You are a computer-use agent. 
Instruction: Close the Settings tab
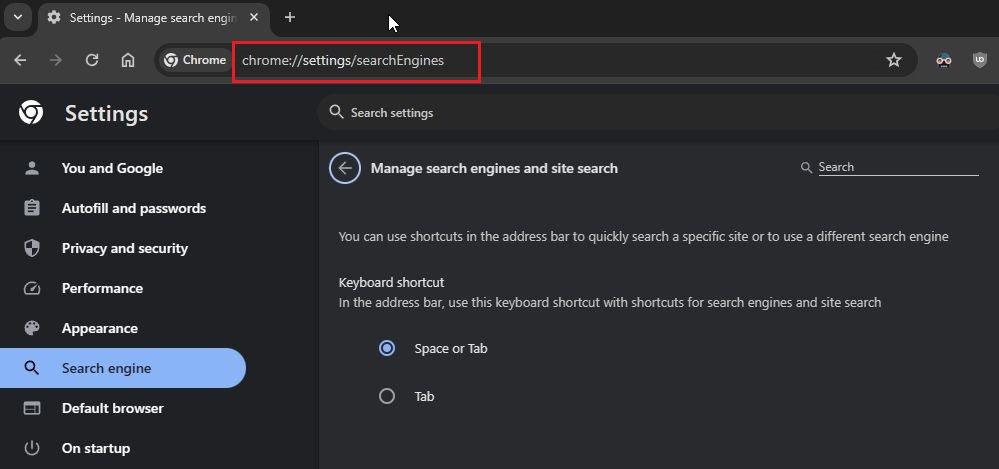[254, 18]
